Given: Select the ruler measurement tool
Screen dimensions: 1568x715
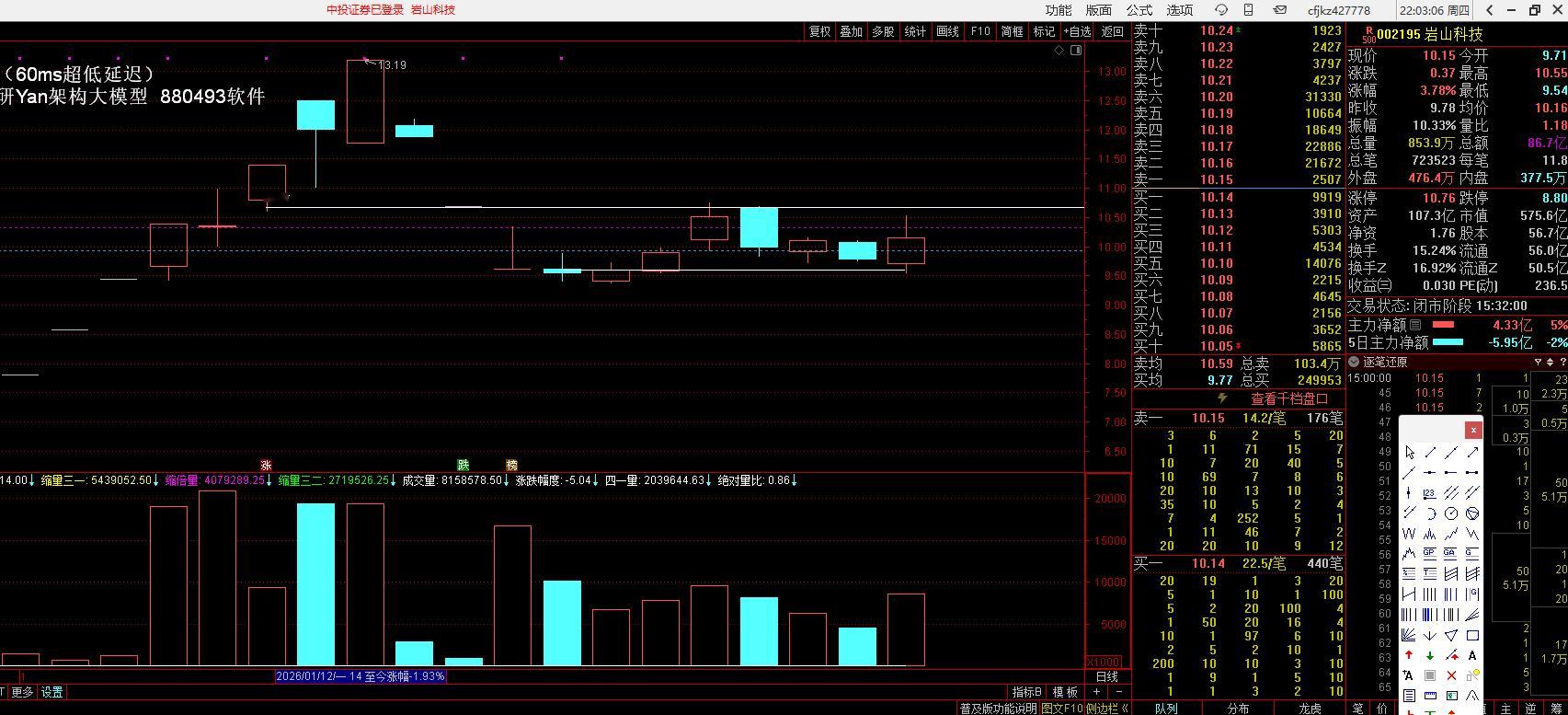Looking at the screenshot, I should (1430, 696).
